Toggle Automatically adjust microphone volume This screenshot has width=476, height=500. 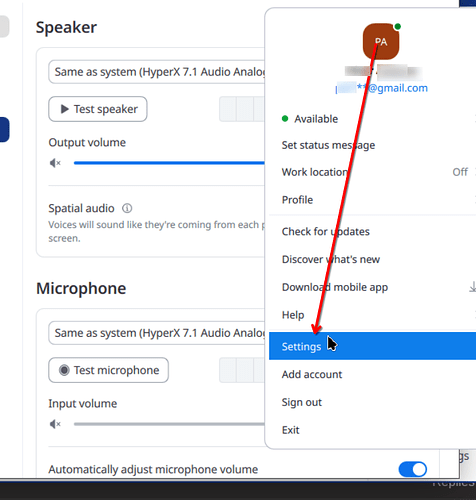pyautogui.click(x=412, y=469)
